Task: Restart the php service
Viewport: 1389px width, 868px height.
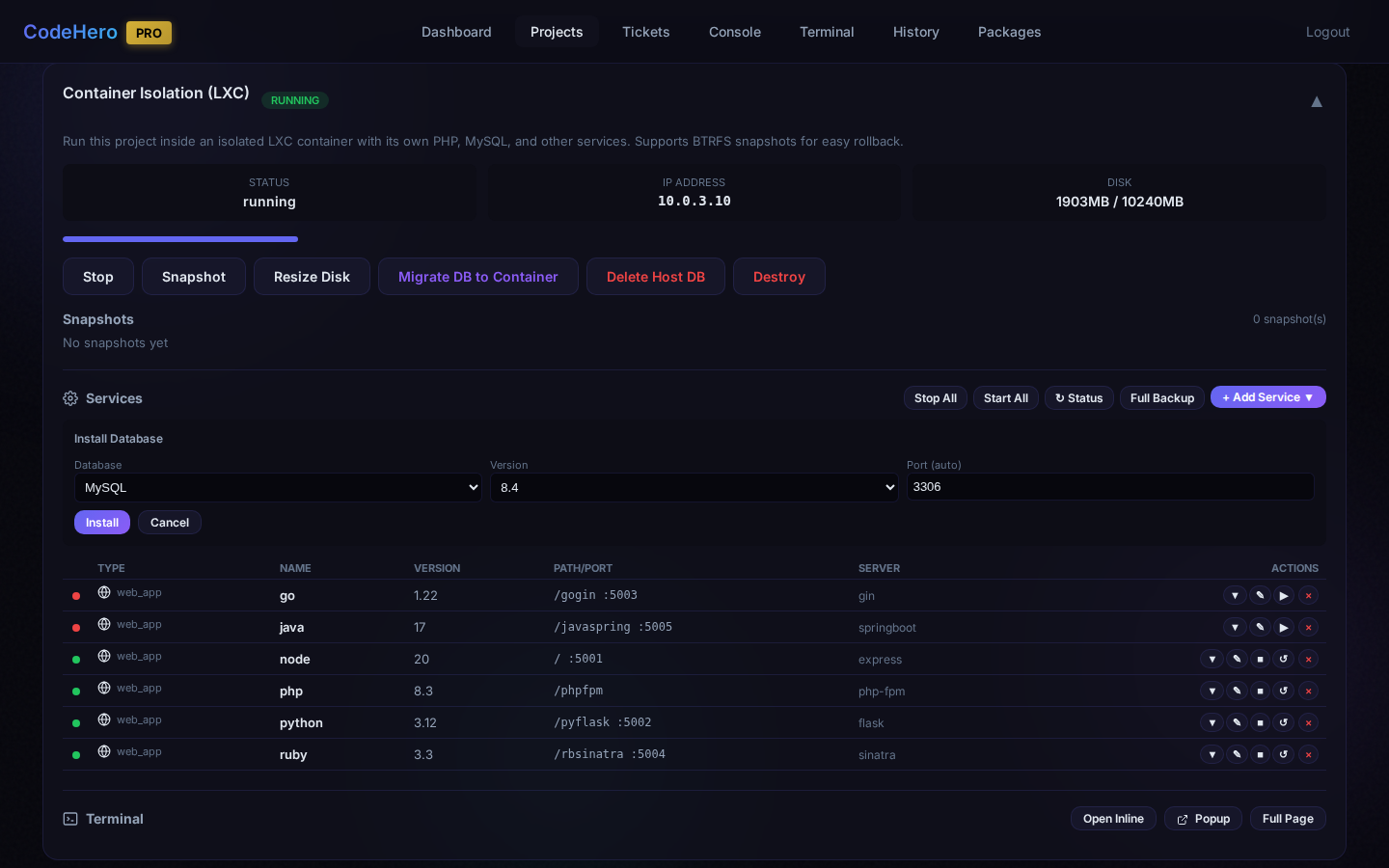Action: (1283, 692)
